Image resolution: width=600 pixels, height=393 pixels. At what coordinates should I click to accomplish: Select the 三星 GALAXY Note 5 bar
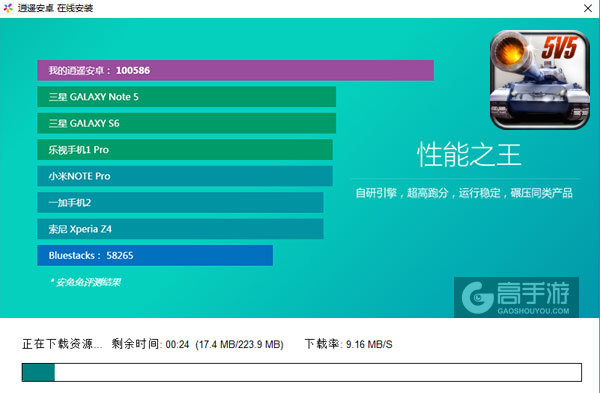[x=186, y=97]
